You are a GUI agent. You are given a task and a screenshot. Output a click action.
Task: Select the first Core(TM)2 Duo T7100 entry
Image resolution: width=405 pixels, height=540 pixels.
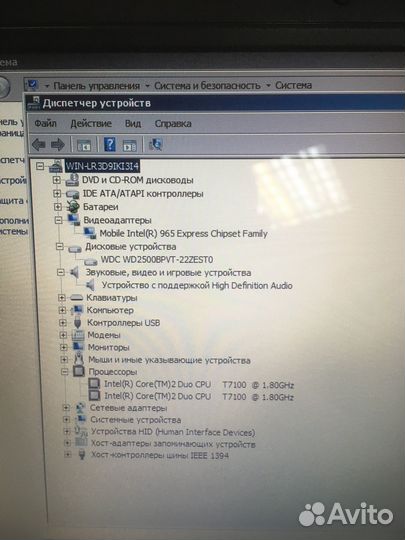point(199,384)
